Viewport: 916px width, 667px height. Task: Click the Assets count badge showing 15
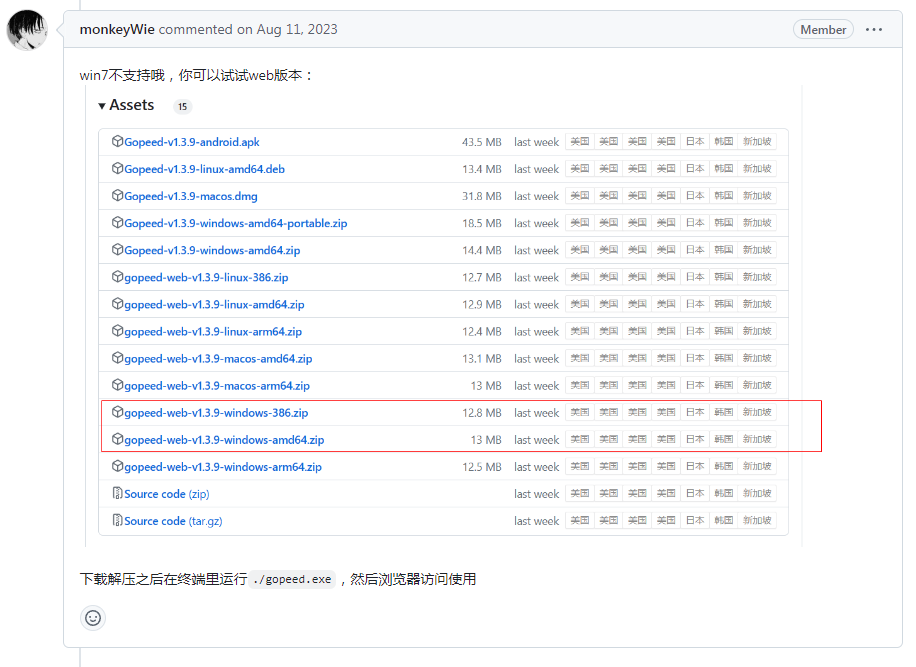(182, 106)
